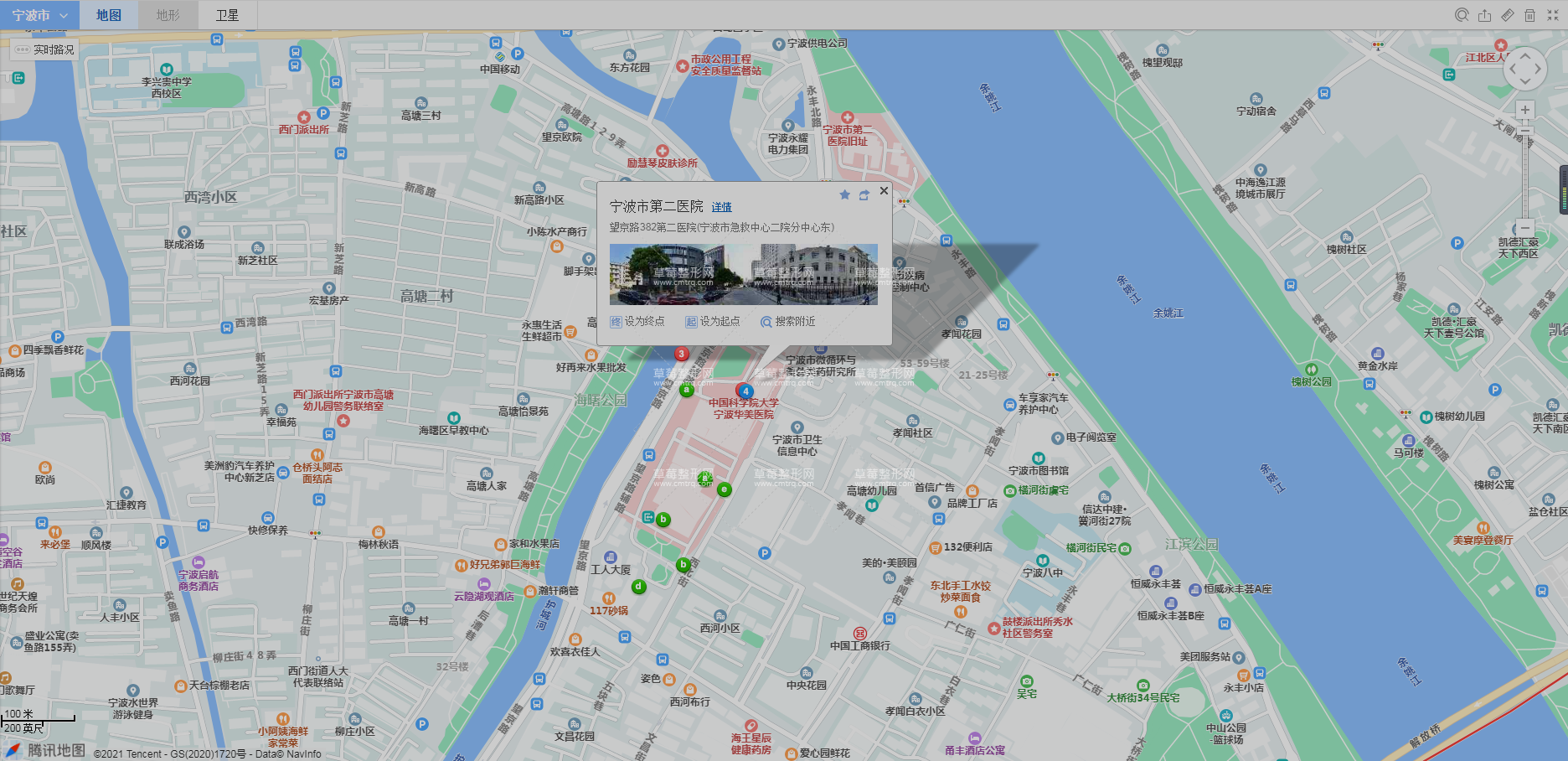Click the green marker labeled d
Image resolution: width=1568 pixels, height=761 pixels.
tap(638, 587)
